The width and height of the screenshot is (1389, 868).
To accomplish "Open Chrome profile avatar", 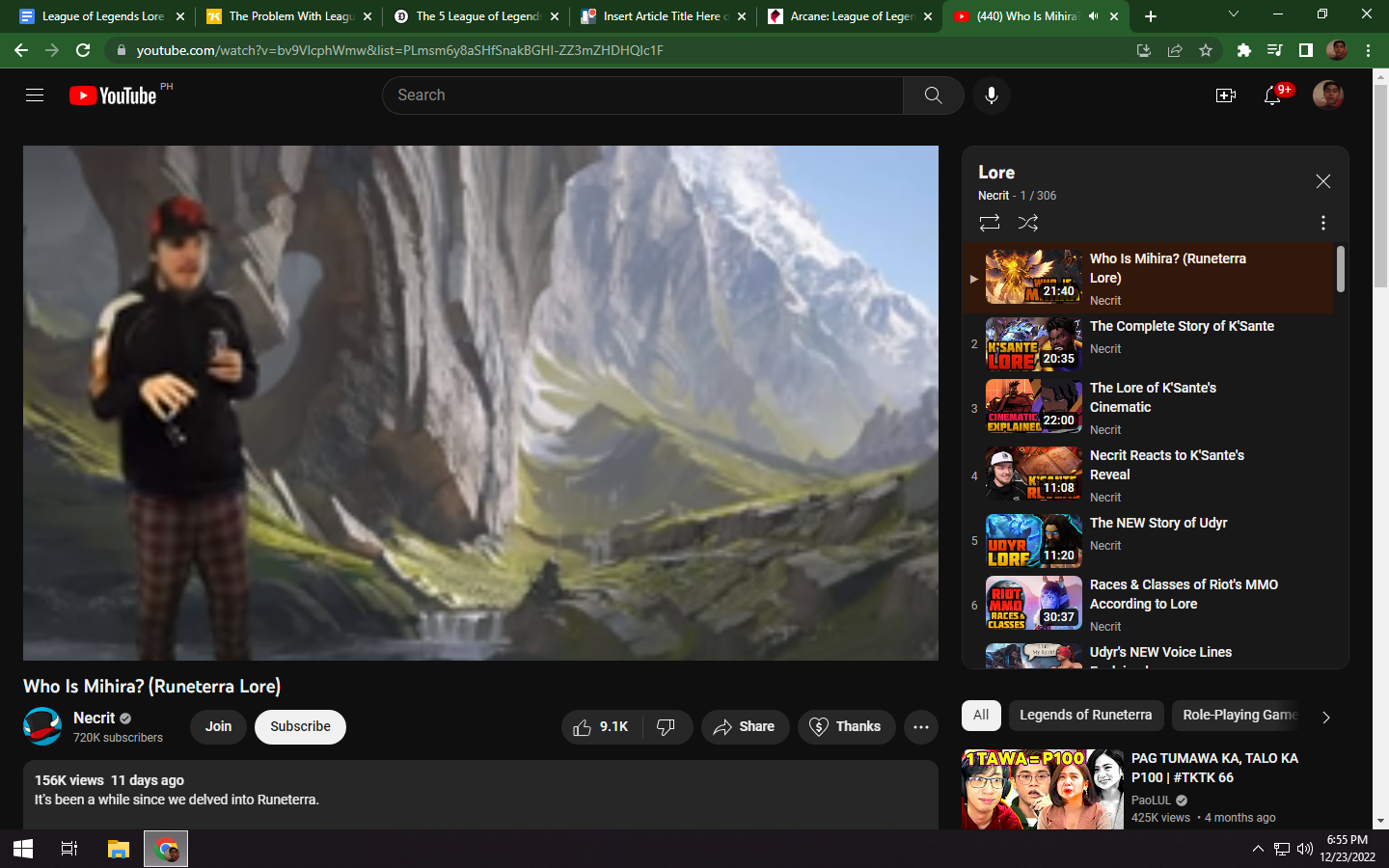I will pos(1337,50).
